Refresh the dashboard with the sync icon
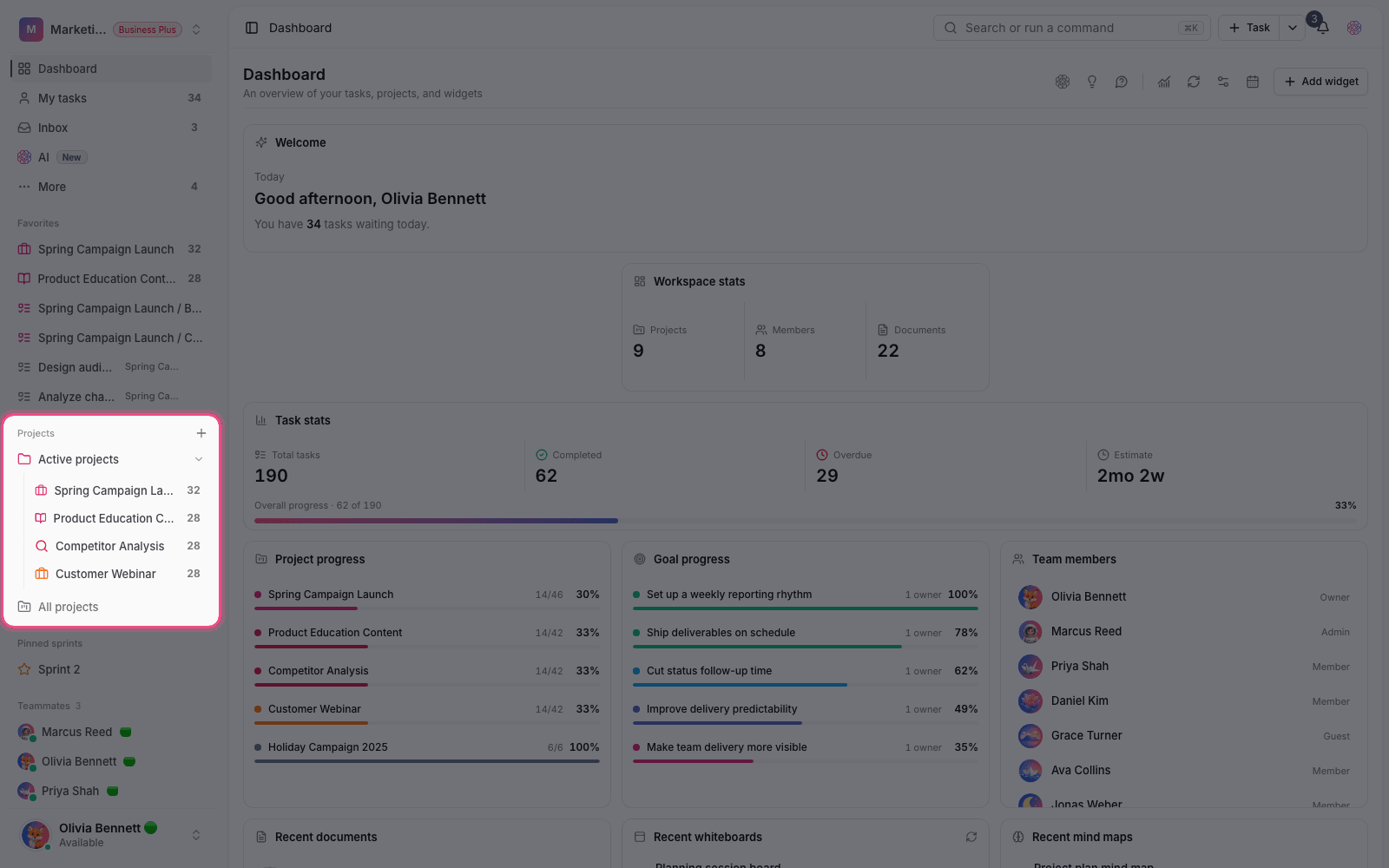Viewport: 1389px width, 868px height. tap(1194, 82)
